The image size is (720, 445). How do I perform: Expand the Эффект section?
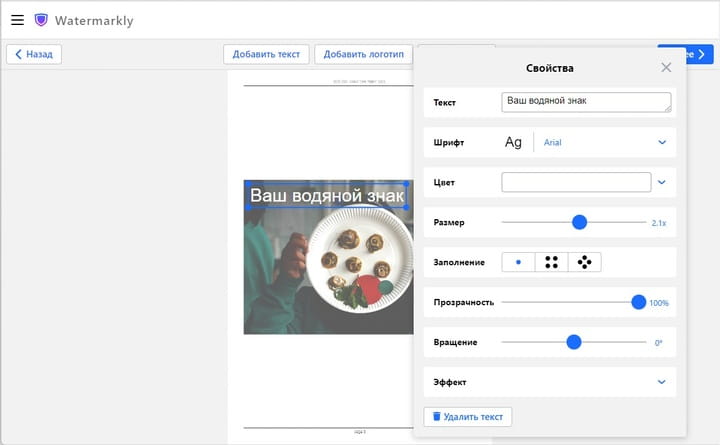coord(550,382)
